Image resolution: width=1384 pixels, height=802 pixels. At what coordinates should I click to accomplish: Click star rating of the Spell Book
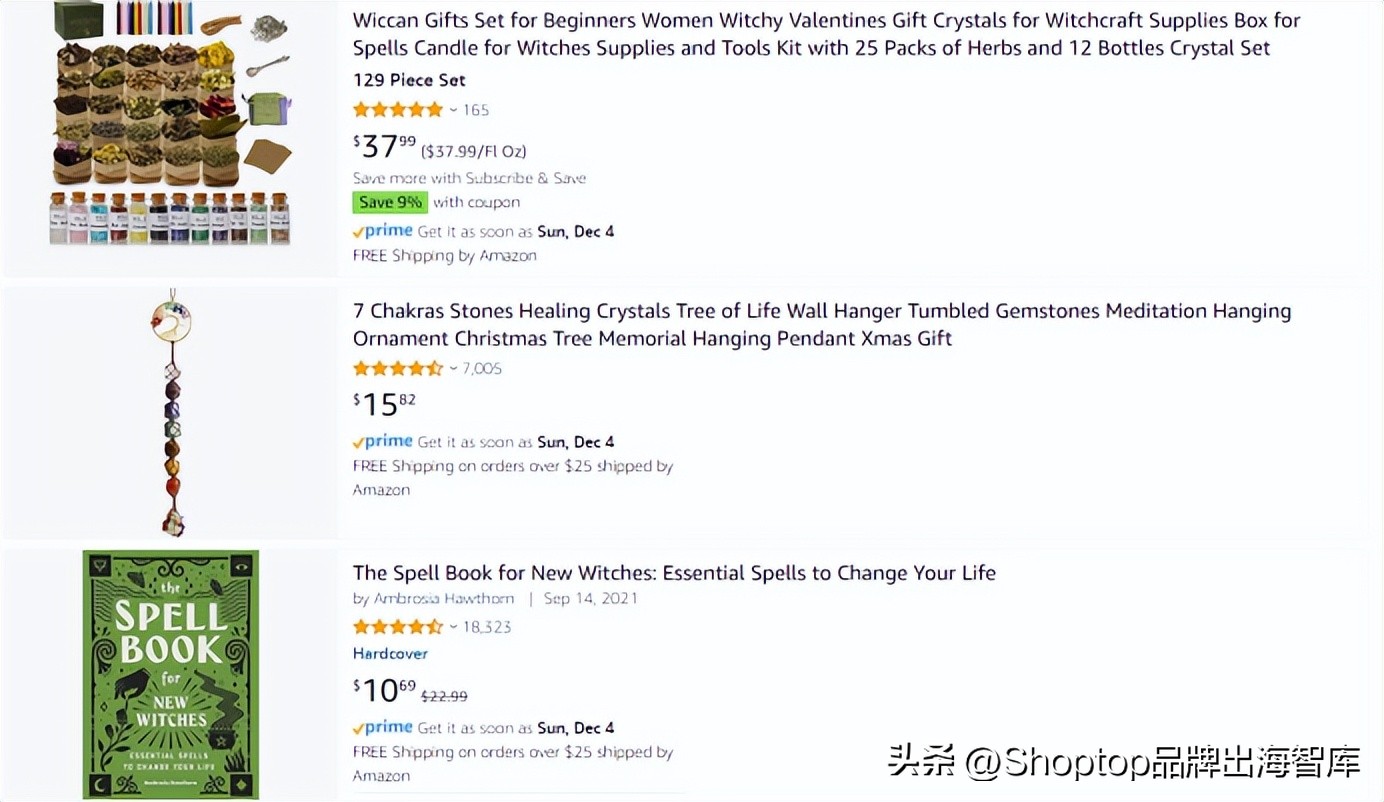397,627
